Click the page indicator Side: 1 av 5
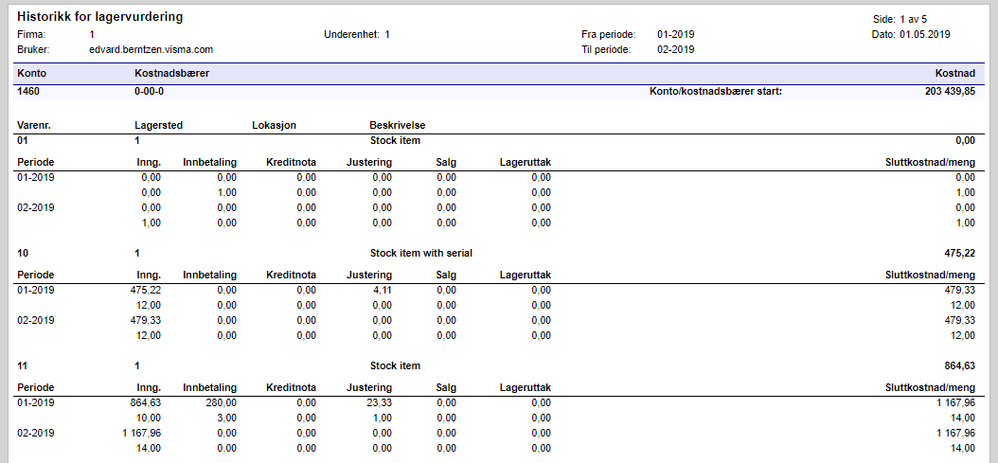 coord(904,20)
